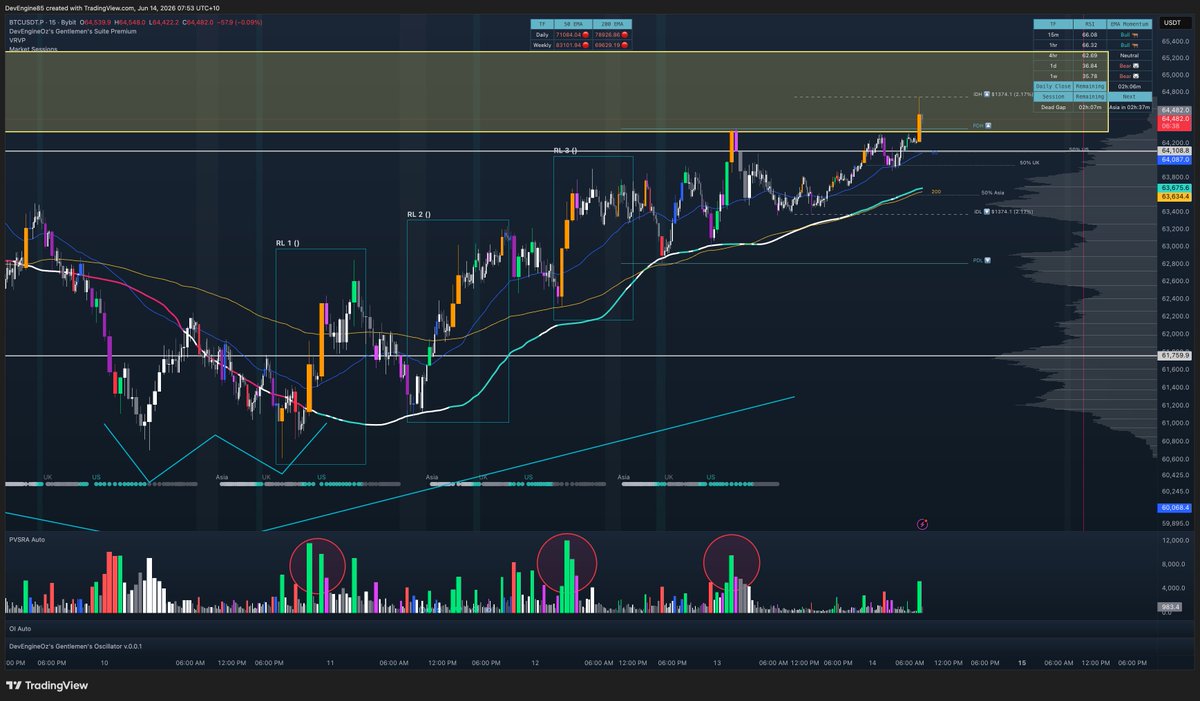Click the 983.4 volume scale label

(x=1171, y=606)
